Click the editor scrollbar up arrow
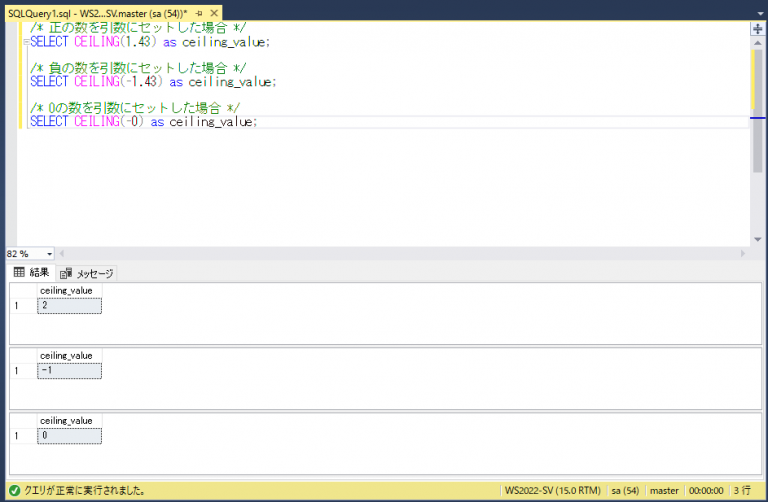The width and height of the screenshot is (768, 502). (x=757, y=43)
